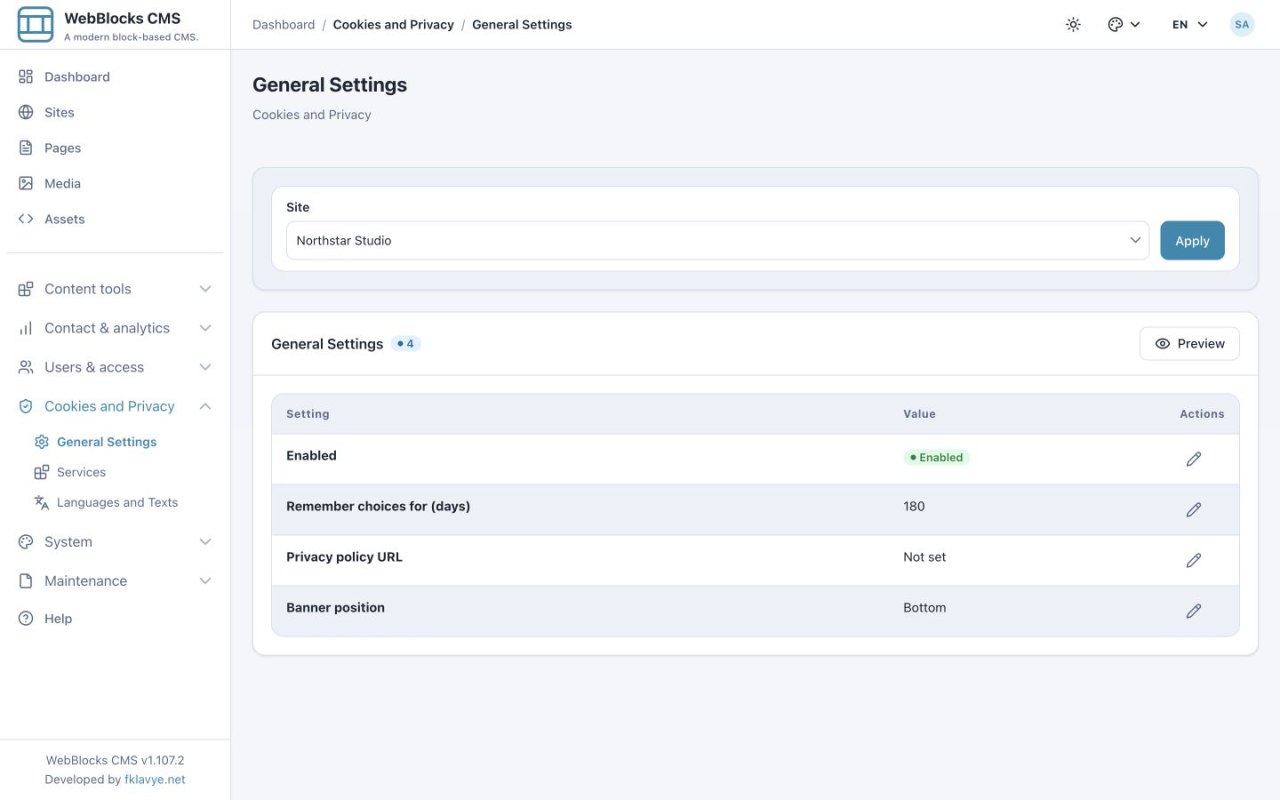Click the Apply button
1280x800 pixels.
[1192, 241]
